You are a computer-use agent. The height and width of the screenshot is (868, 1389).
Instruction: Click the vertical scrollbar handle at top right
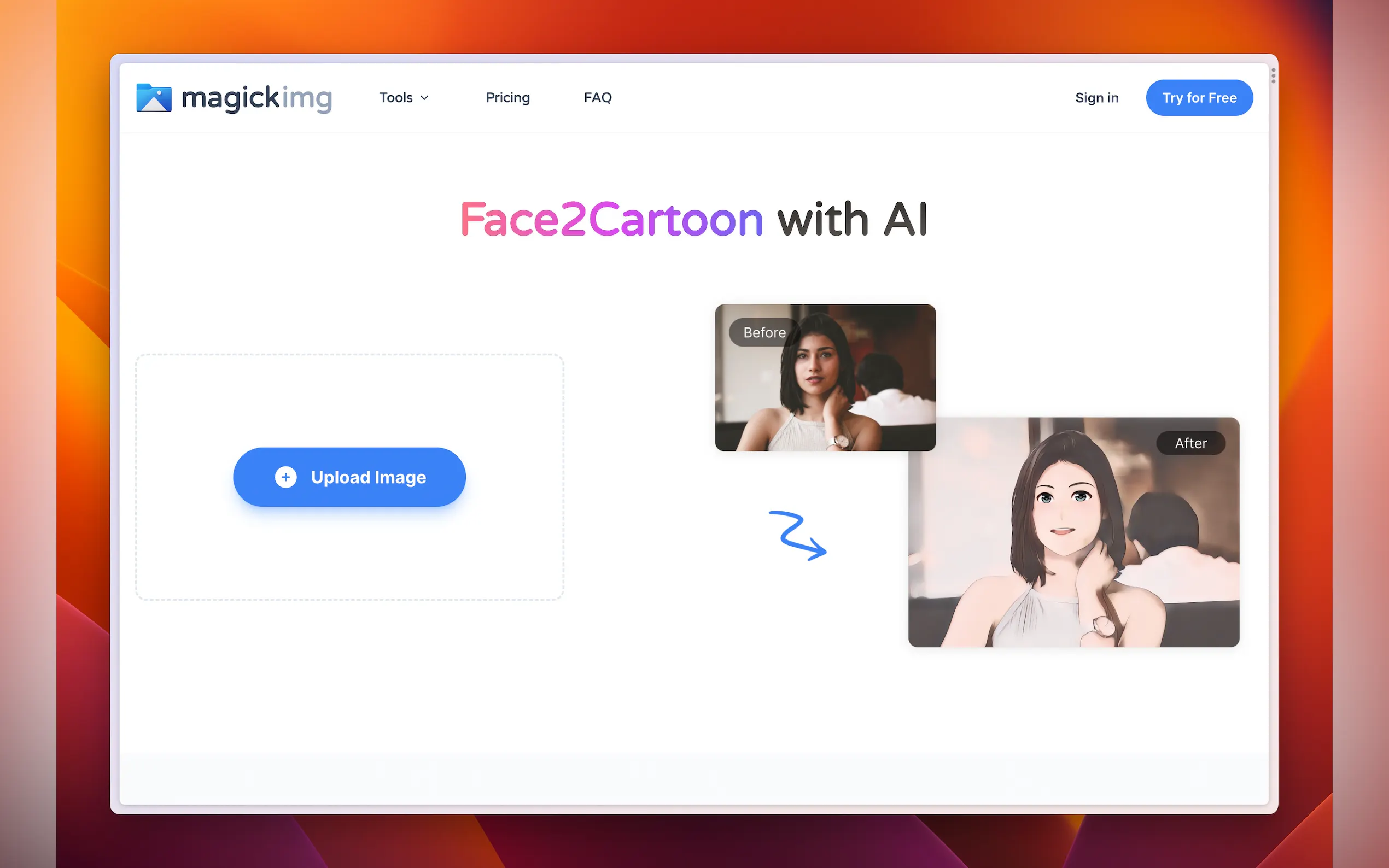coord(1273,75)
